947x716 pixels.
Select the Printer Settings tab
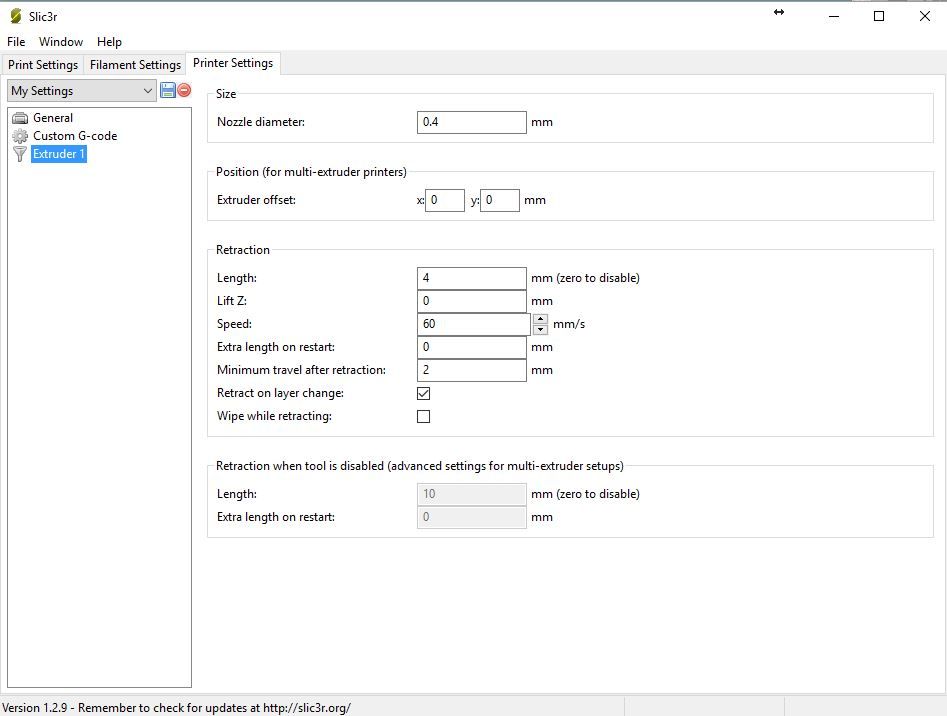point(233,63)
